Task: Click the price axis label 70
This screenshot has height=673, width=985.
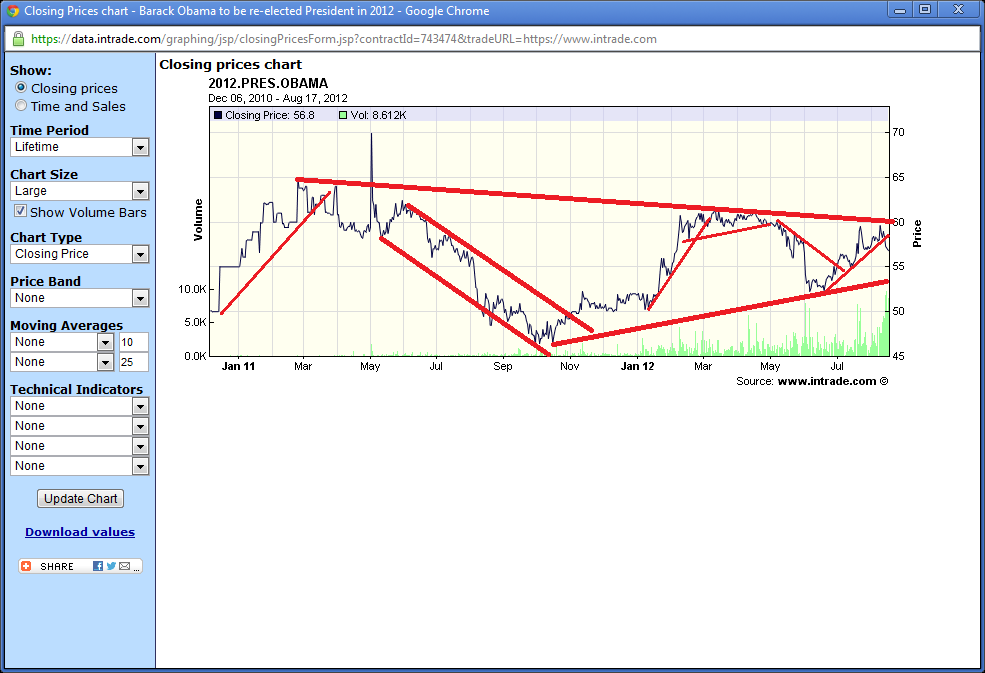Action: (x=898, y=132)
